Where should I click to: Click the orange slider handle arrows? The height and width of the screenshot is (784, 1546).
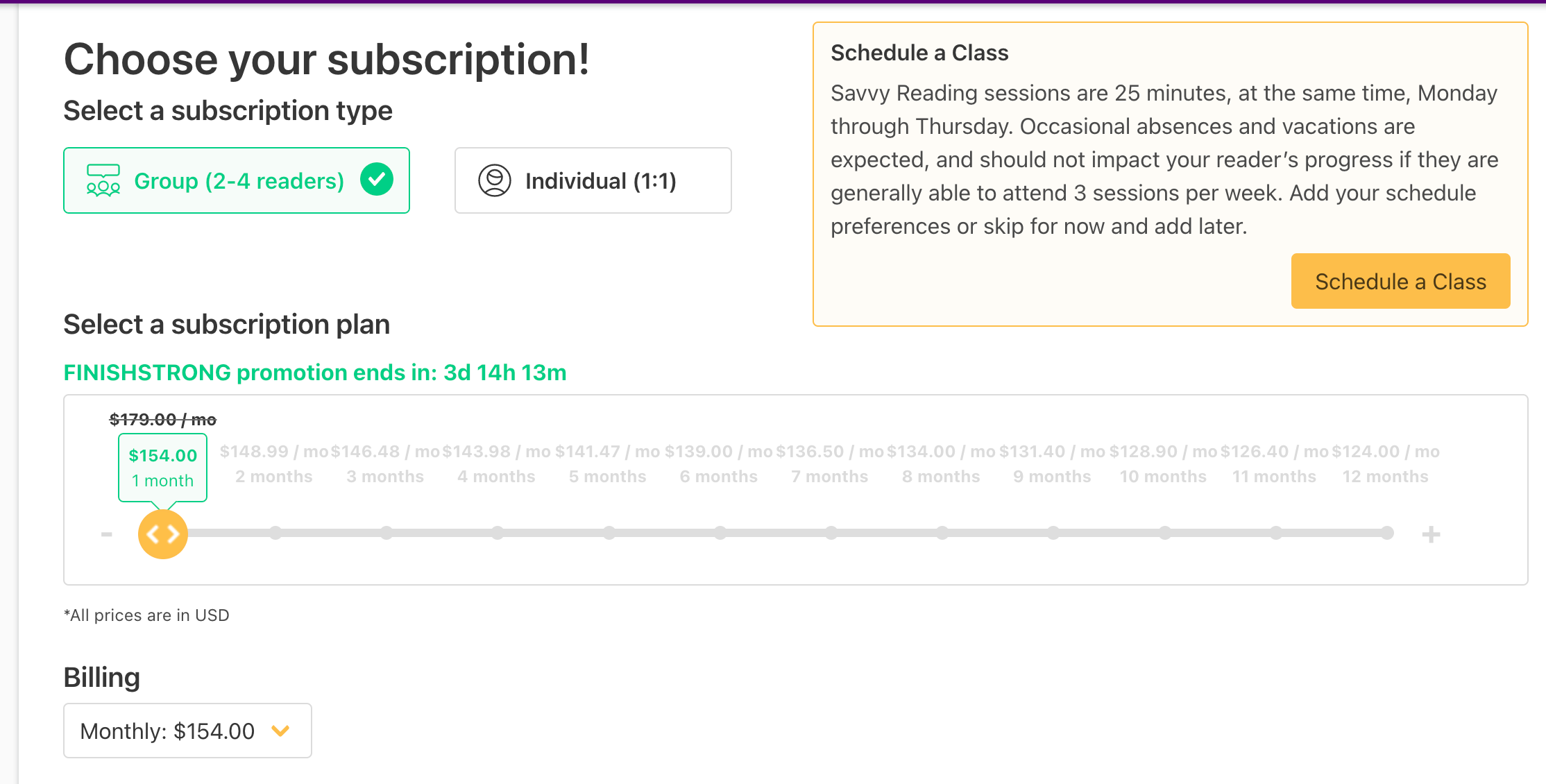(163, 534)
